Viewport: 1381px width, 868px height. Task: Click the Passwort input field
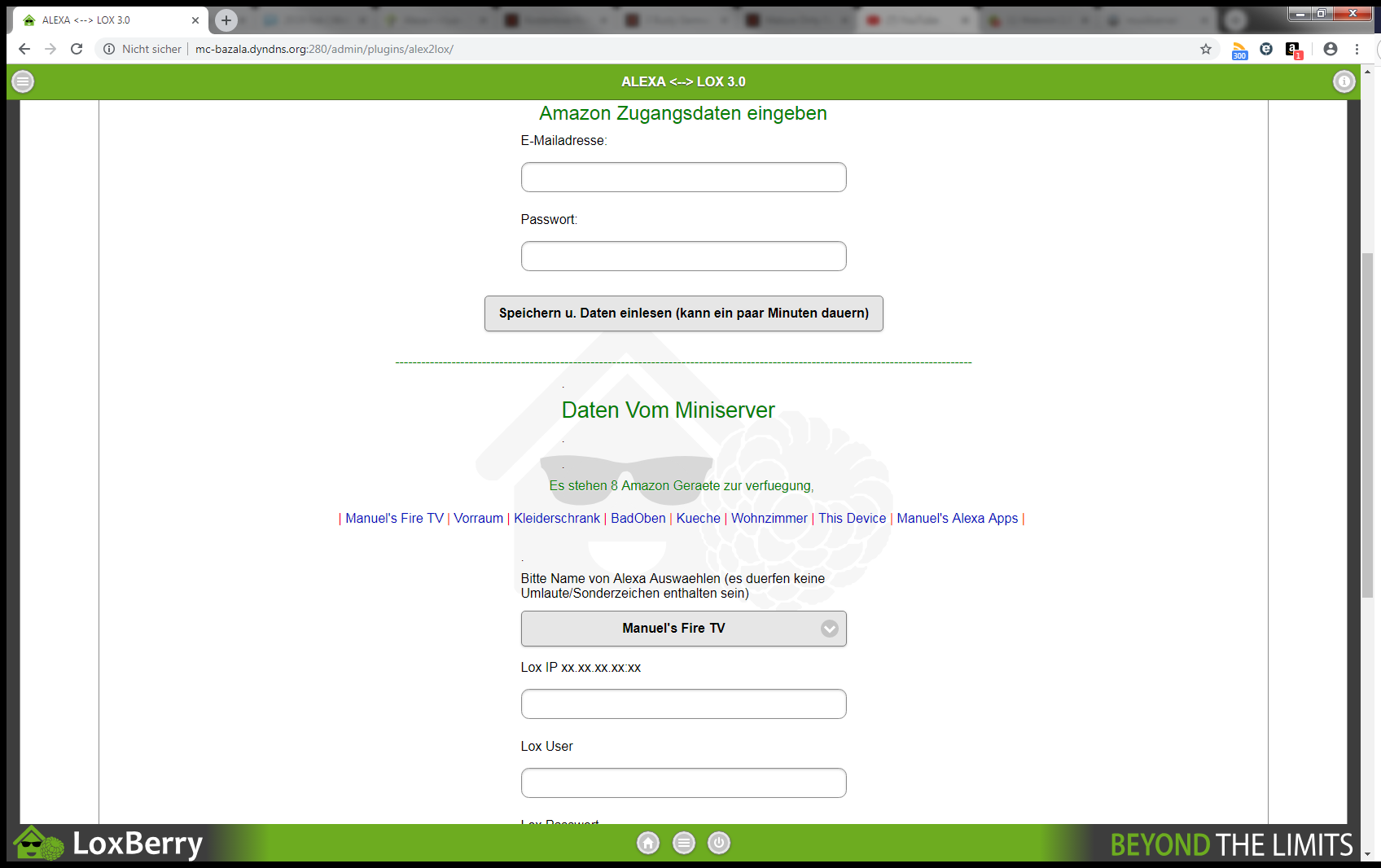684,256
